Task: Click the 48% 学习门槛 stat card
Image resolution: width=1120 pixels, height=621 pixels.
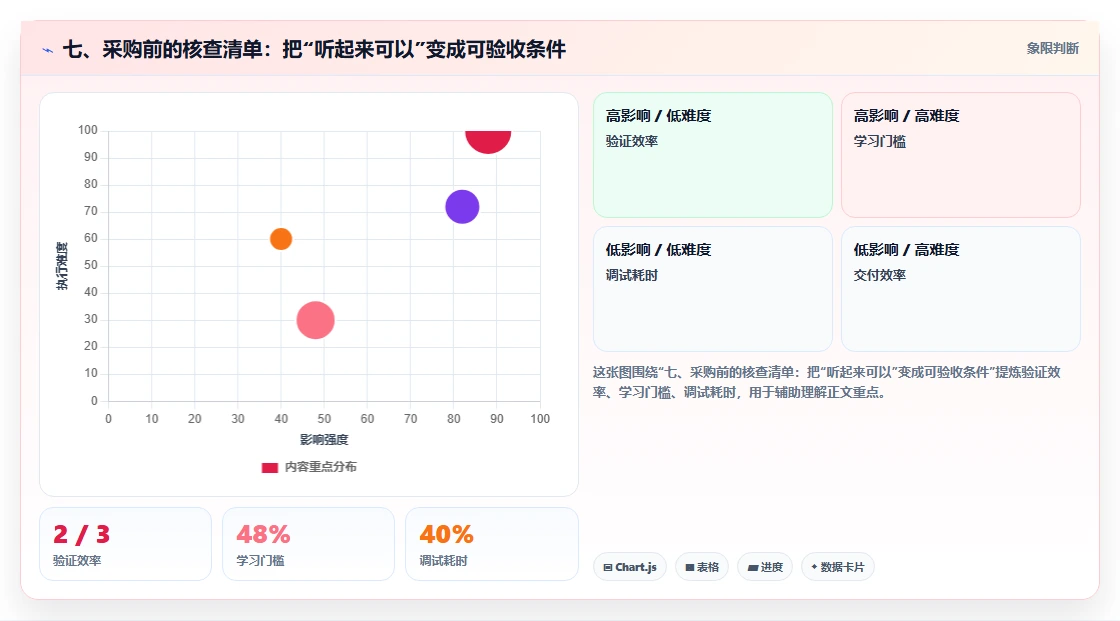Action: click(x=309, y=545)
